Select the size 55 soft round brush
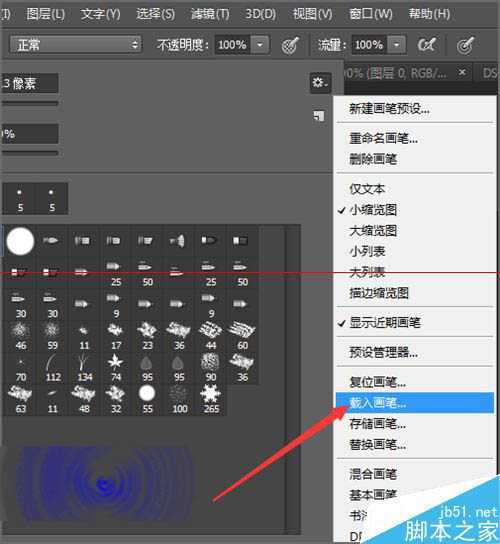This screenshot has width=500, height=544. tap(147, 400)
